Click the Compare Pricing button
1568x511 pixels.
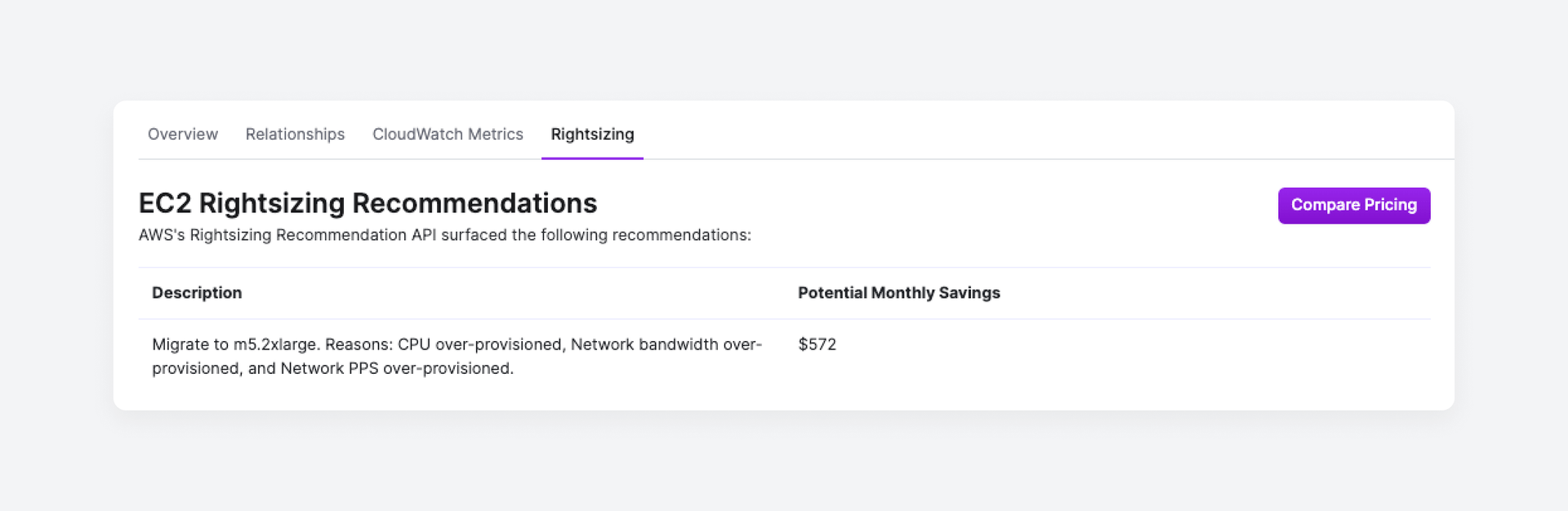1353,205
